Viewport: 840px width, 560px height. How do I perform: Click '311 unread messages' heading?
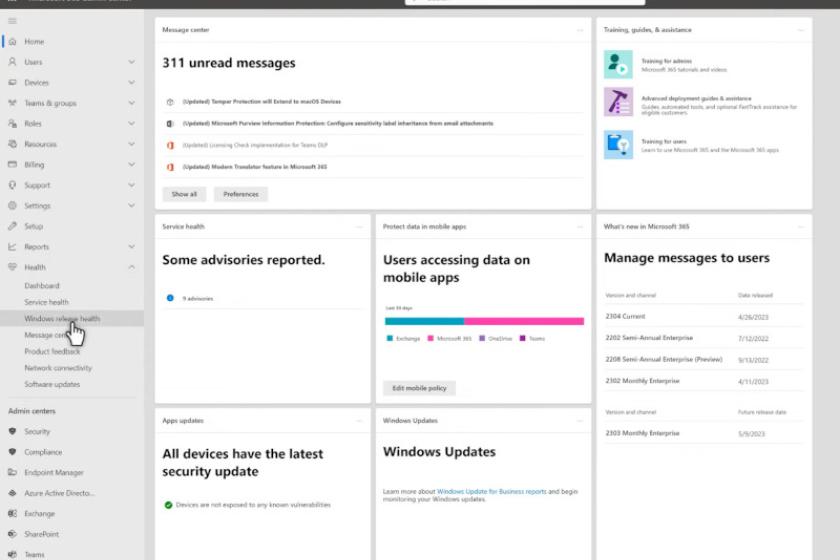click(229, 63)
